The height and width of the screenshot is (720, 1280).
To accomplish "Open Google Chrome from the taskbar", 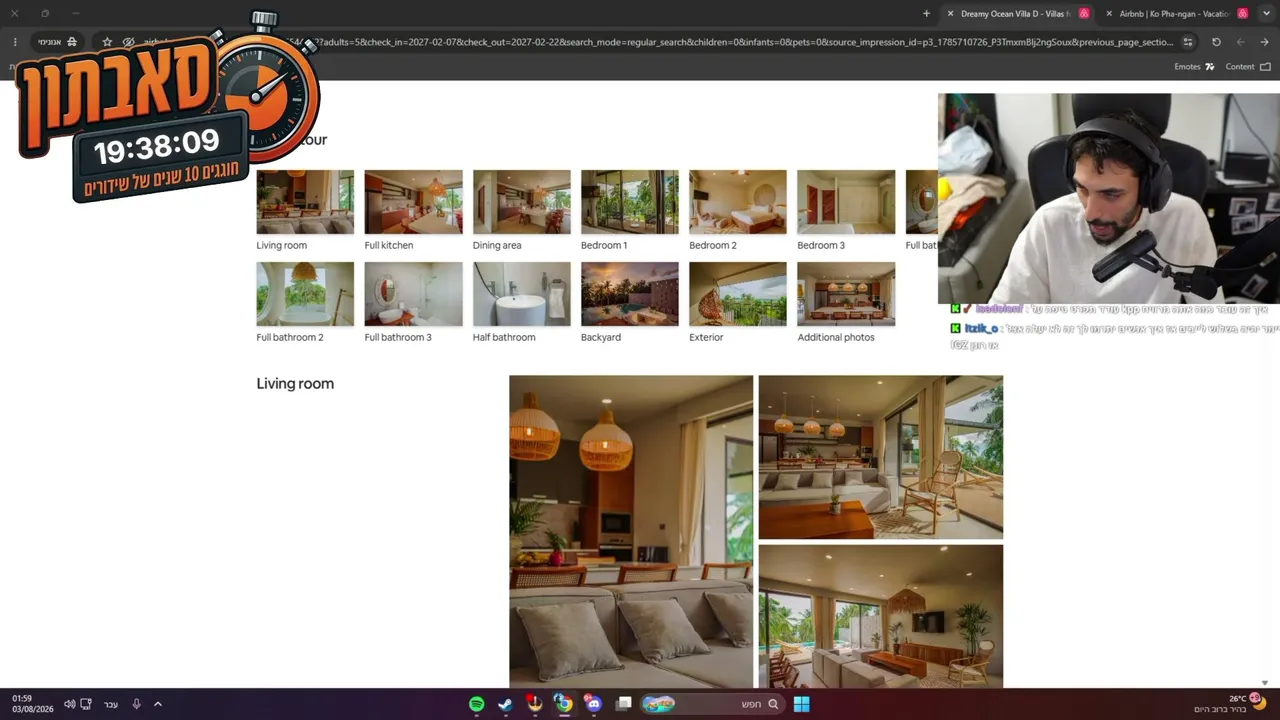I will (564, 704).
